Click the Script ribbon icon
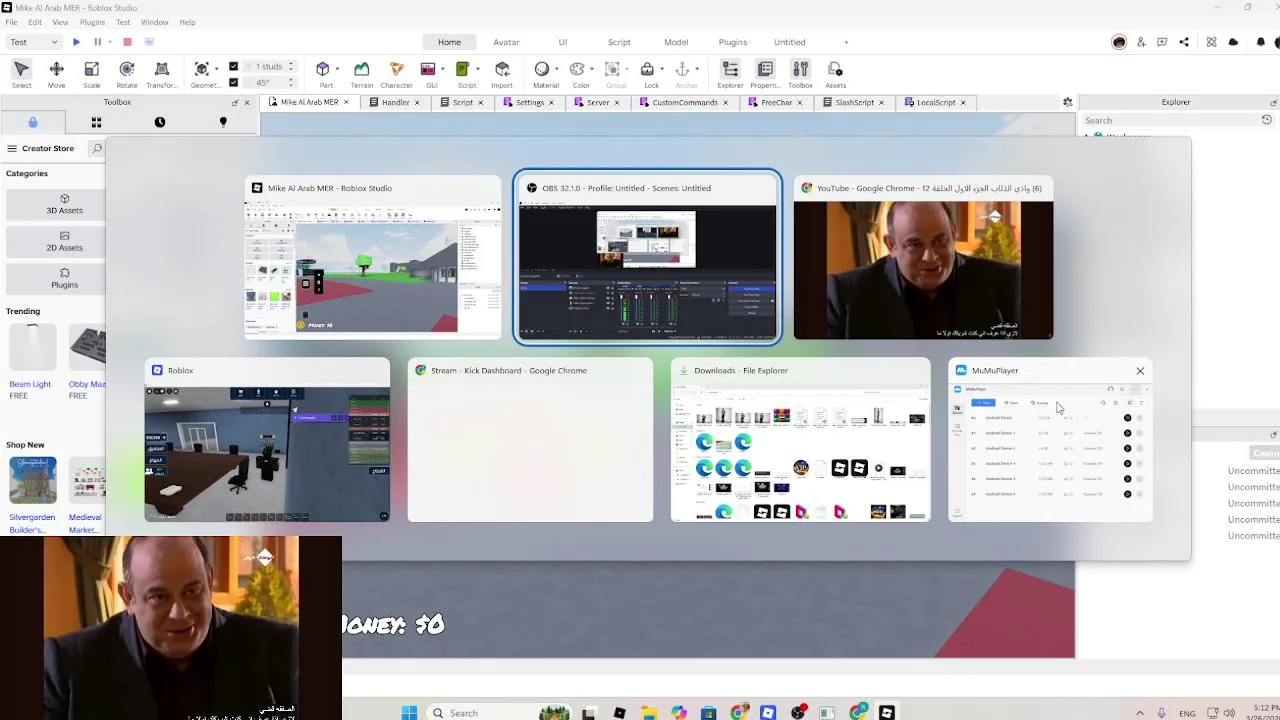1280x720 pixels. point(463,69)
